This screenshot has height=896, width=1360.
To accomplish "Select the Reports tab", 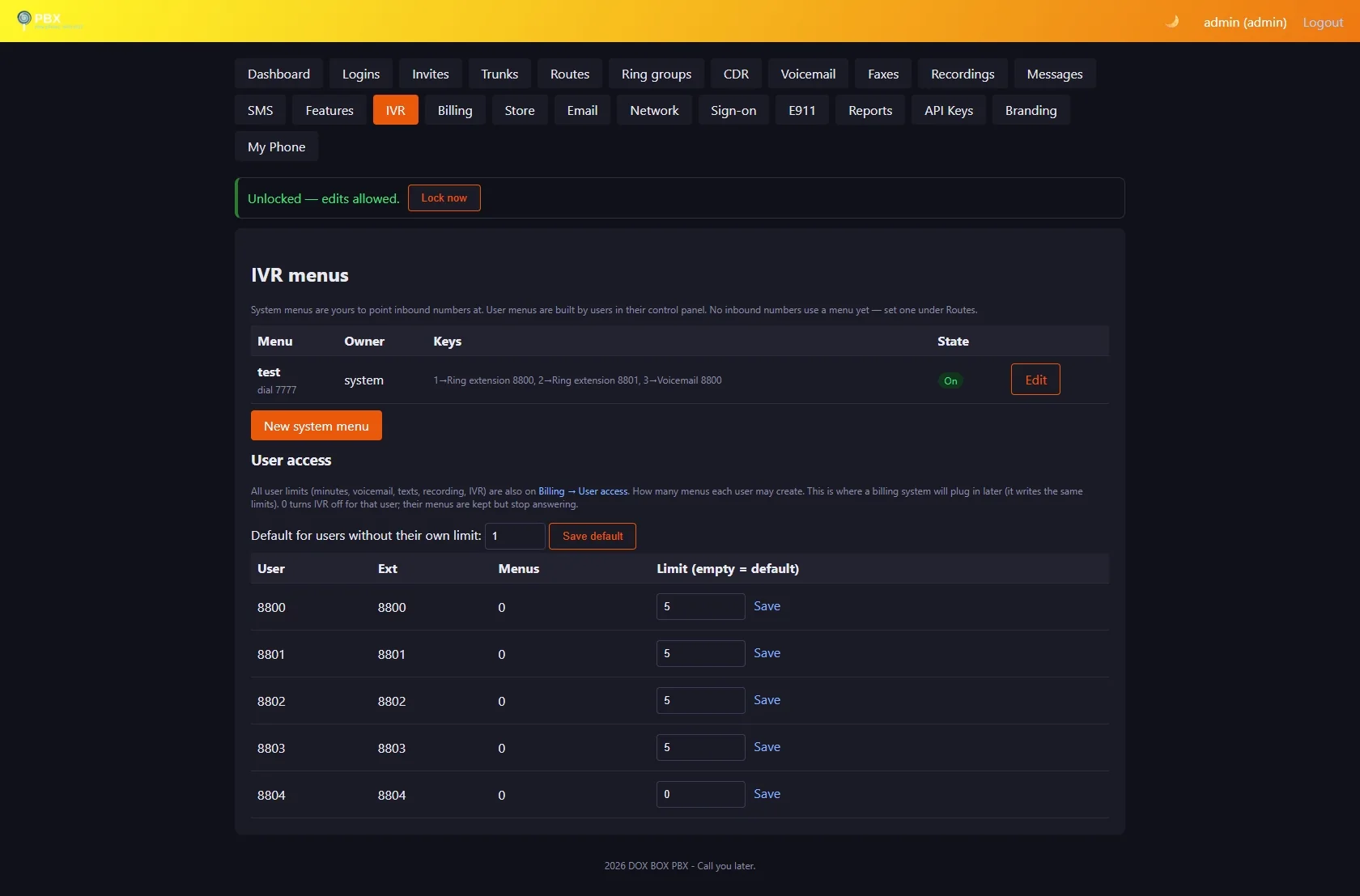I will click(x=870, y=110).
